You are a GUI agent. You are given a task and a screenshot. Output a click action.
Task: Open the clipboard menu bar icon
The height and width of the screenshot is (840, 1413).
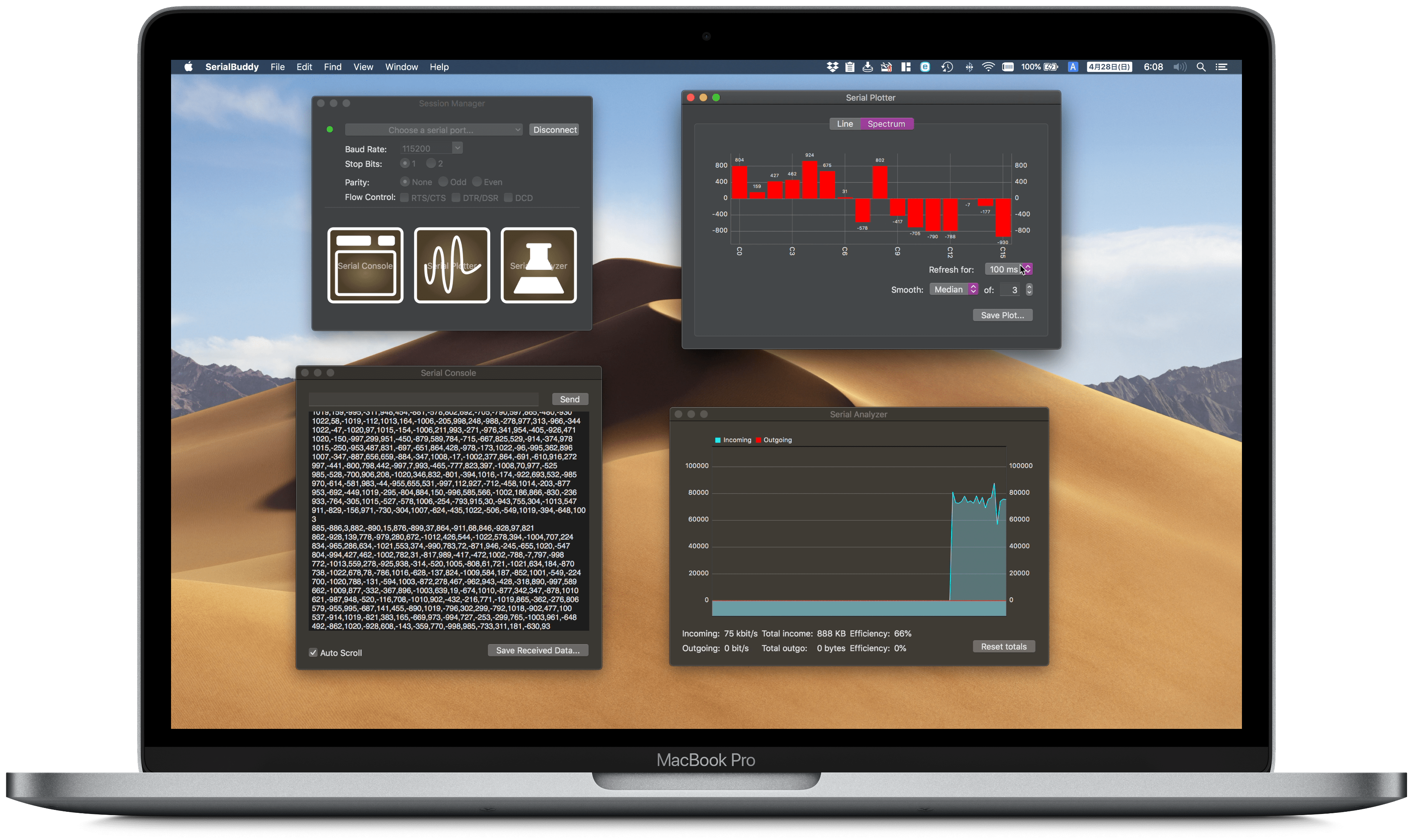point(850,67)
